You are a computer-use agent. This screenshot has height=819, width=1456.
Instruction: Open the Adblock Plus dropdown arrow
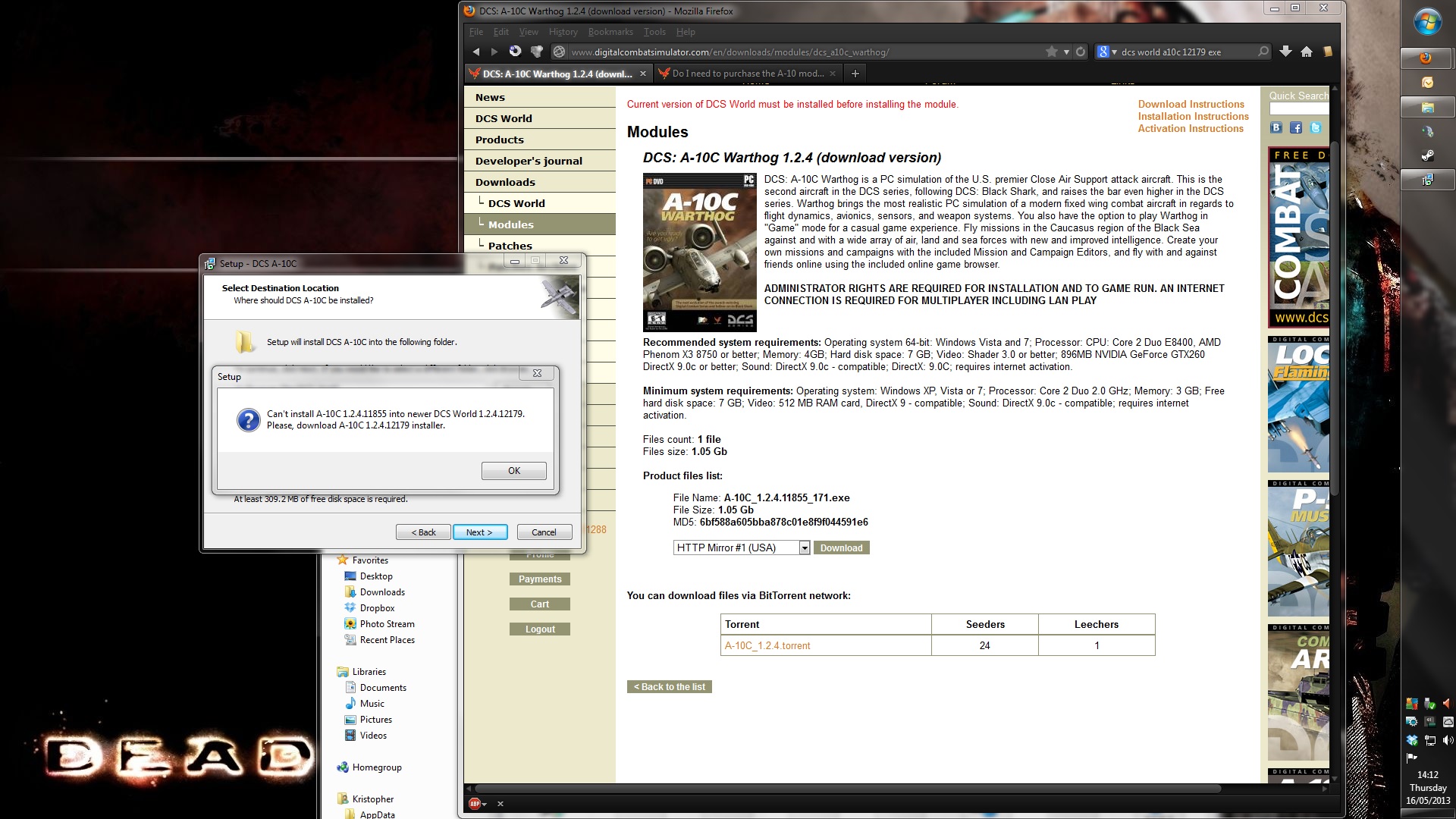[485, 804]
